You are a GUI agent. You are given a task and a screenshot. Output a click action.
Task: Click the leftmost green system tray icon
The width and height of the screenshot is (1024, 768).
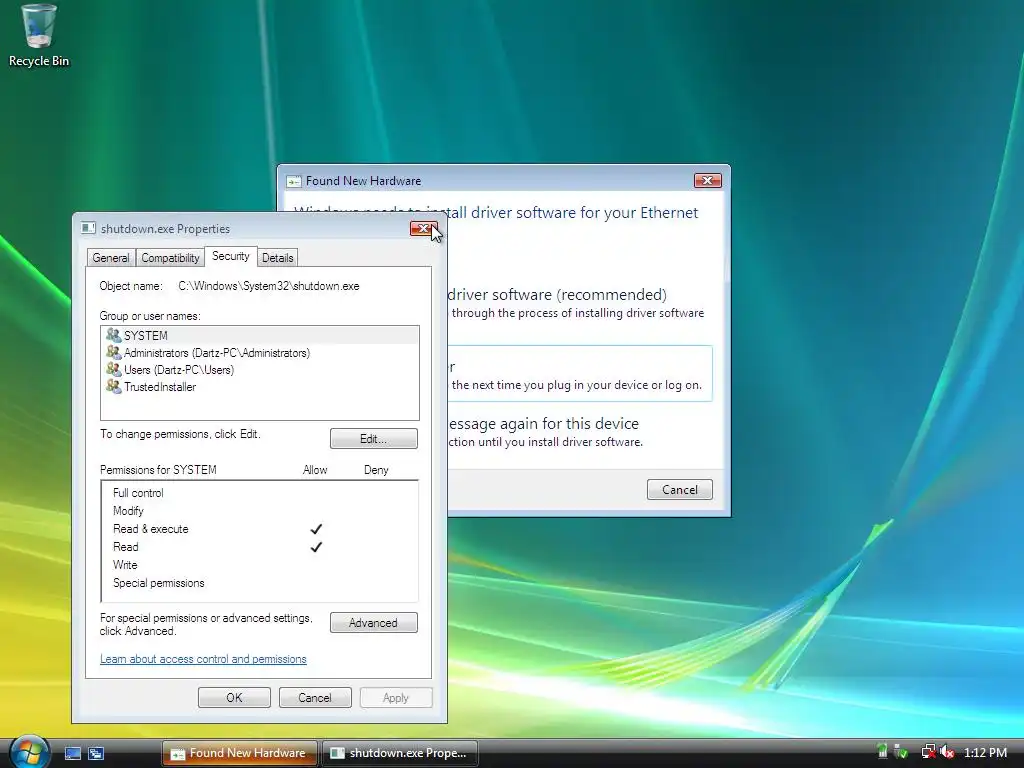(882, 752)
